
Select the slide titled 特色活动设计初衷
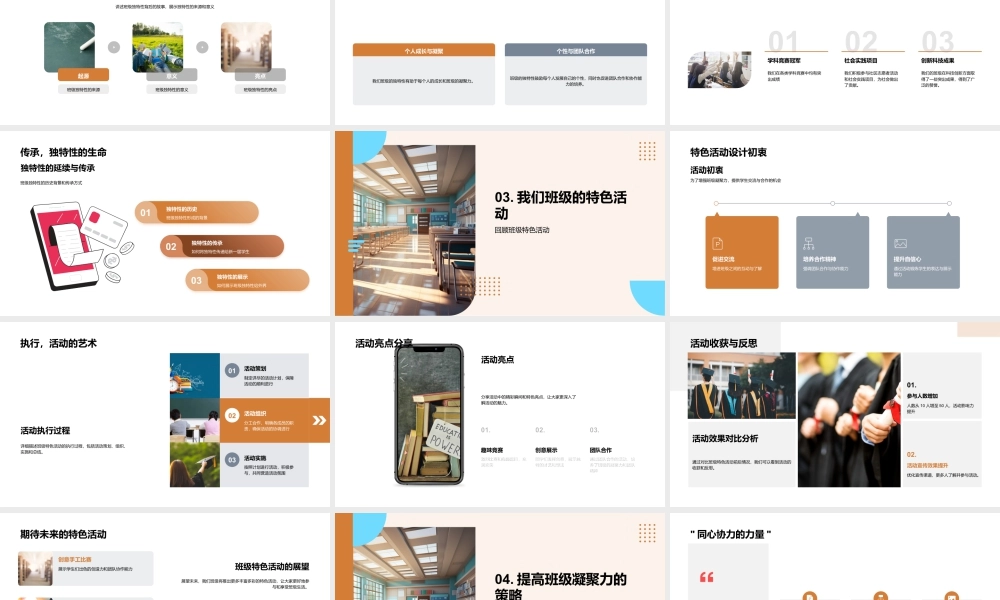(x=835, y=223)
